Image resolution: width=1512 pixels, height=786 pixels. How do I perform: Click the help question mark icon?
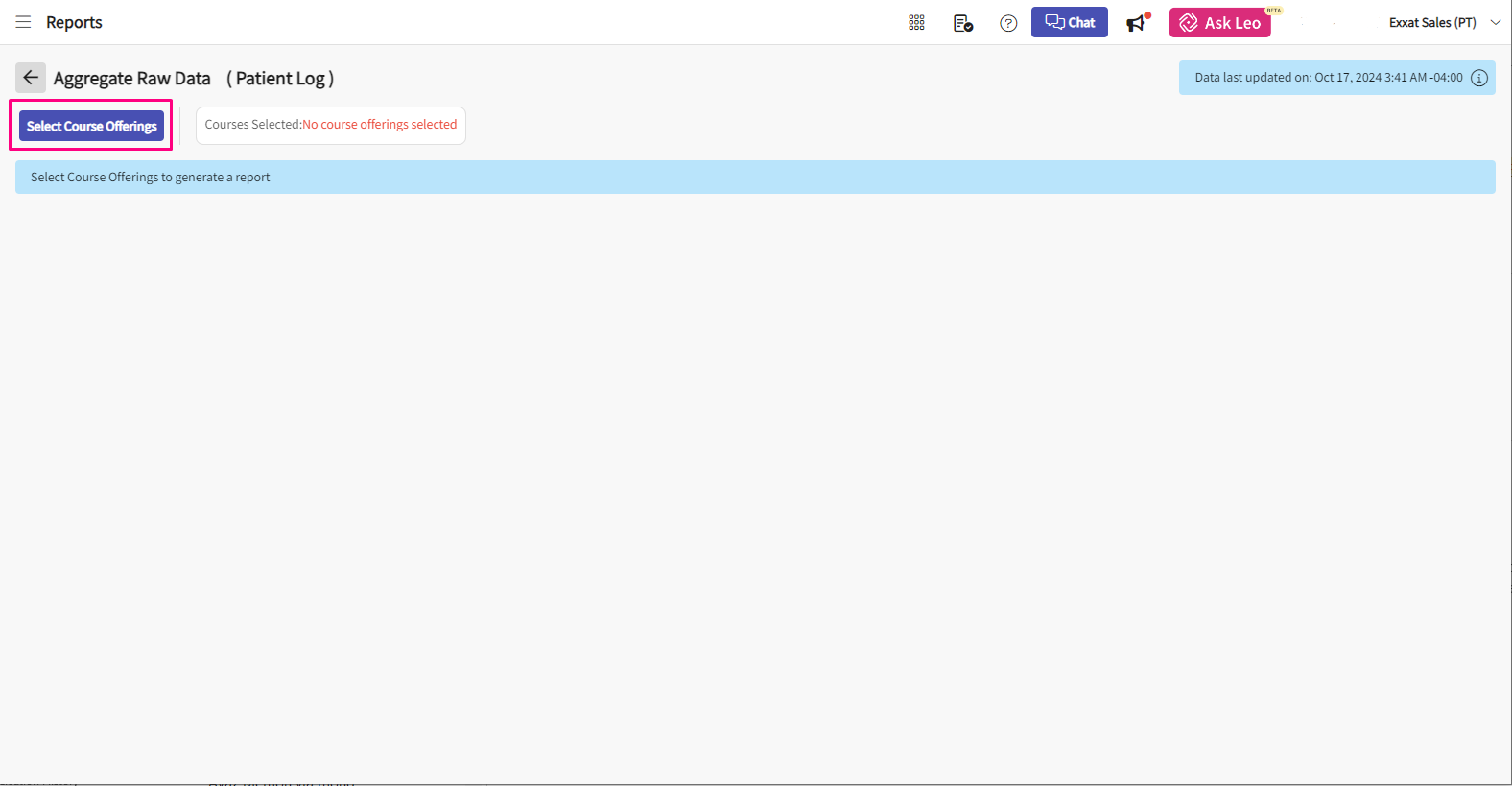pyautogui.click(x=1008, y=23)
